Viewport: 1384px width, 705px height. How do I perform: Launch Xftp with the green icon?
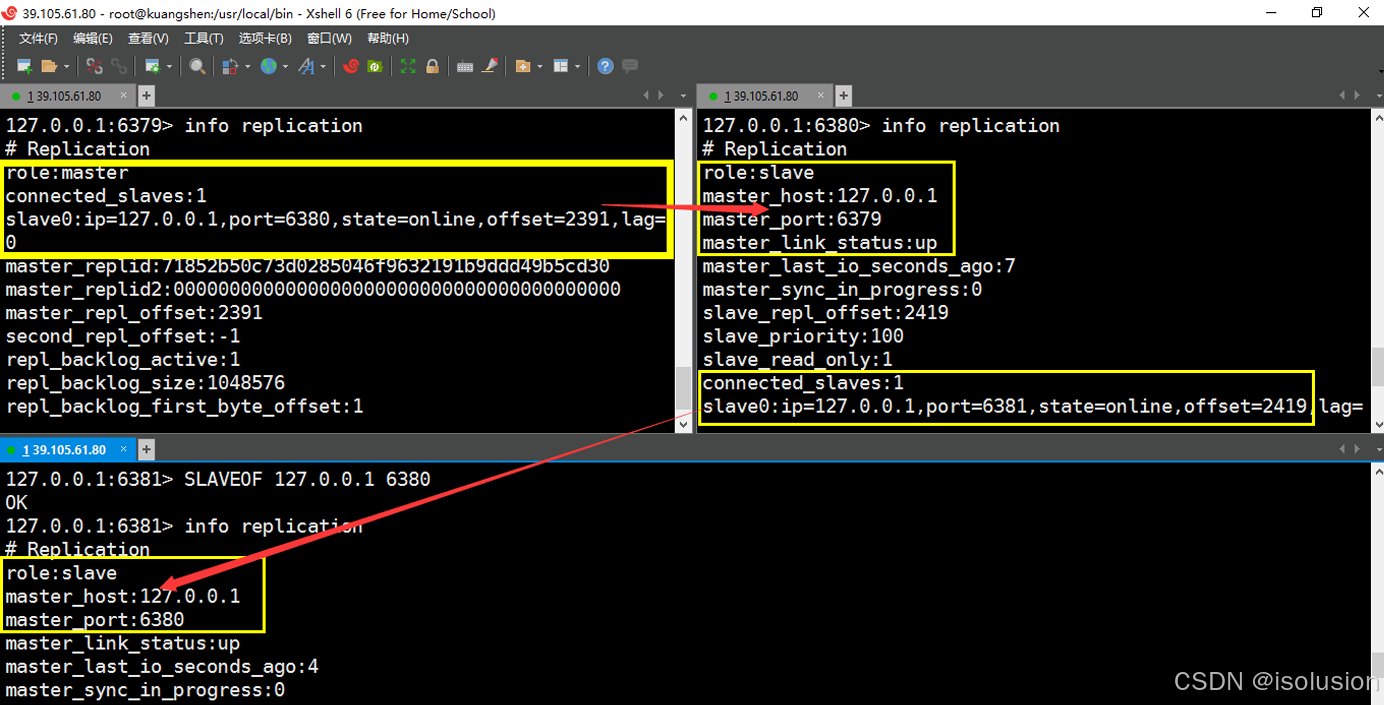tap(375, 66)
